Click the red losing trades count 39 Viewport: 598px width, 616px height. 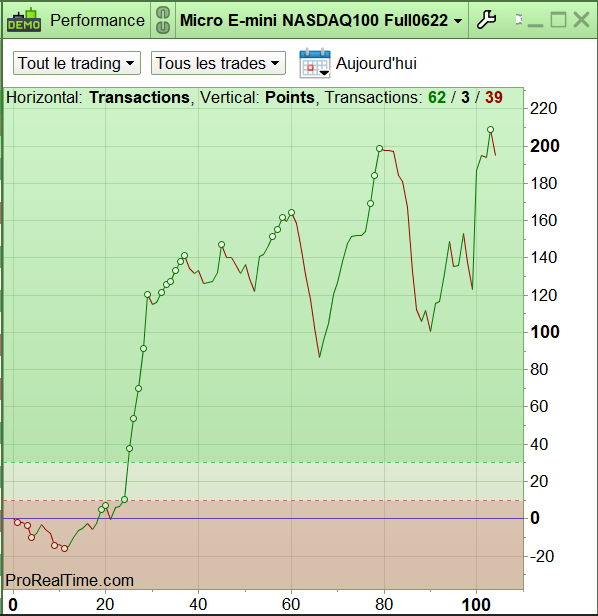pyautogui.click(x=493, y=97)
